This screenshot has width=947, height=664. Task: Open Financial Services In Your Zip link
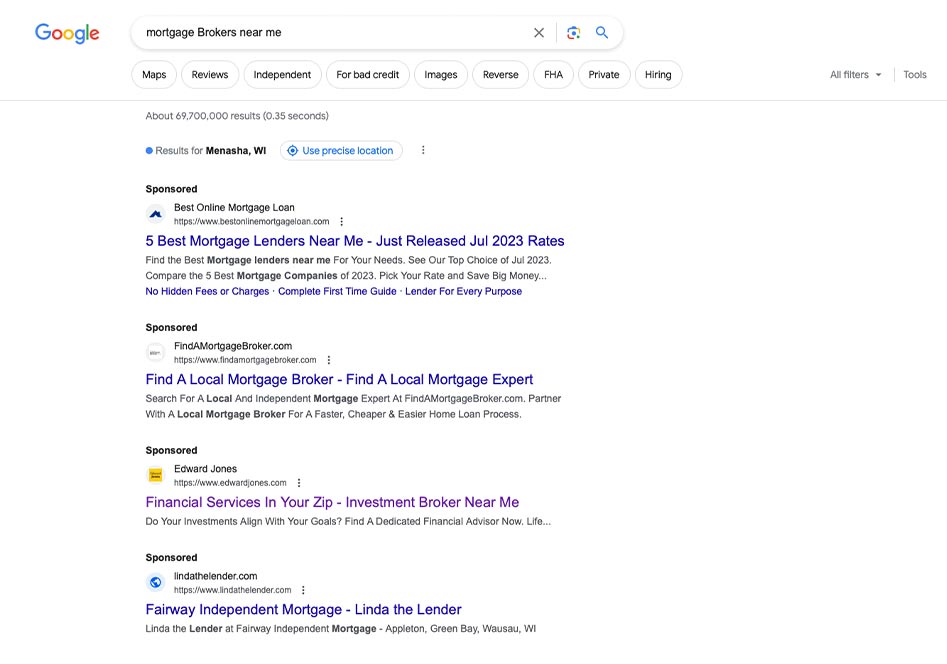(x=332, y=502)
